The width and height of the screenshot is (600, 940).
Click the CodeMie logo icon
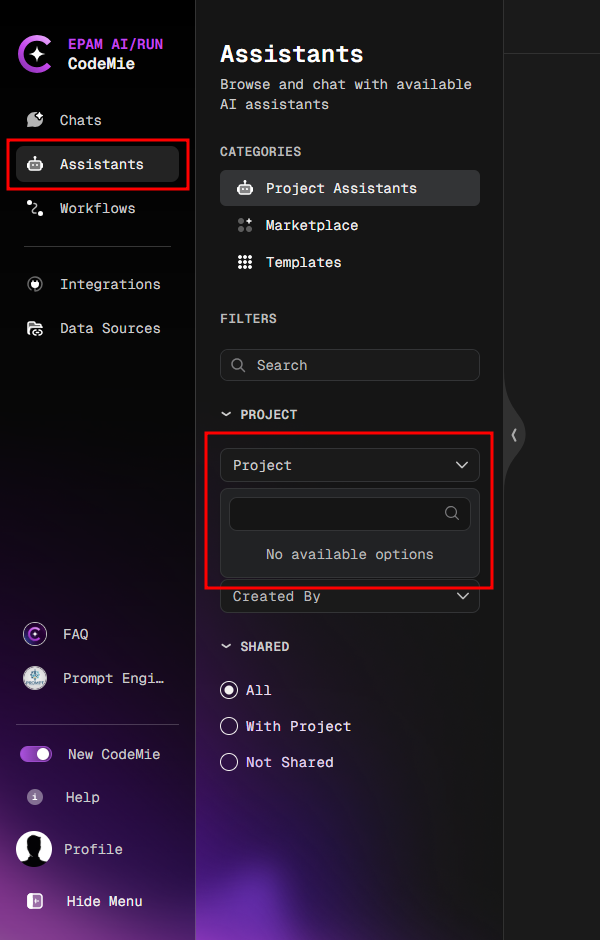33,54
